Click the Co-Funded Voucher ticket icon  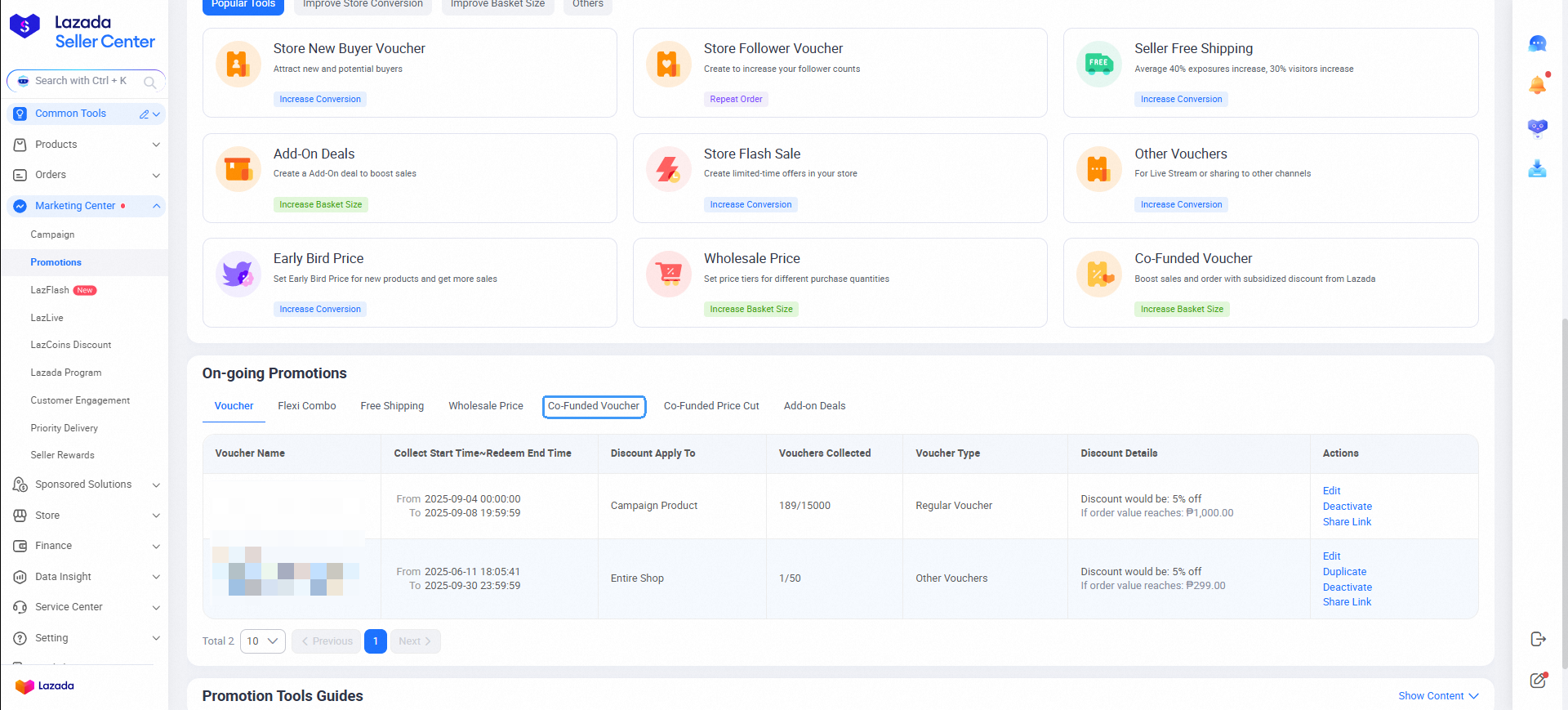pos(1099,274)
